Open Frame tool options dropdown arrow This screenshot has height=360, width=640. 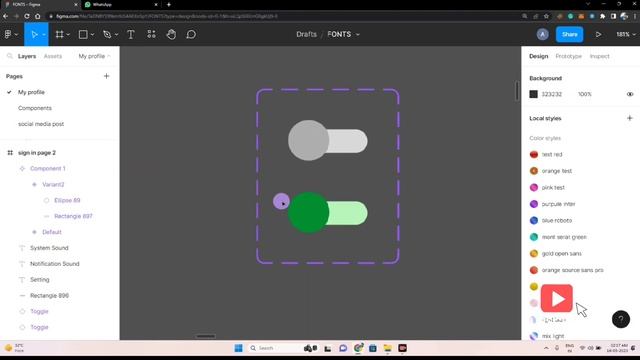(x=68, y=35)
